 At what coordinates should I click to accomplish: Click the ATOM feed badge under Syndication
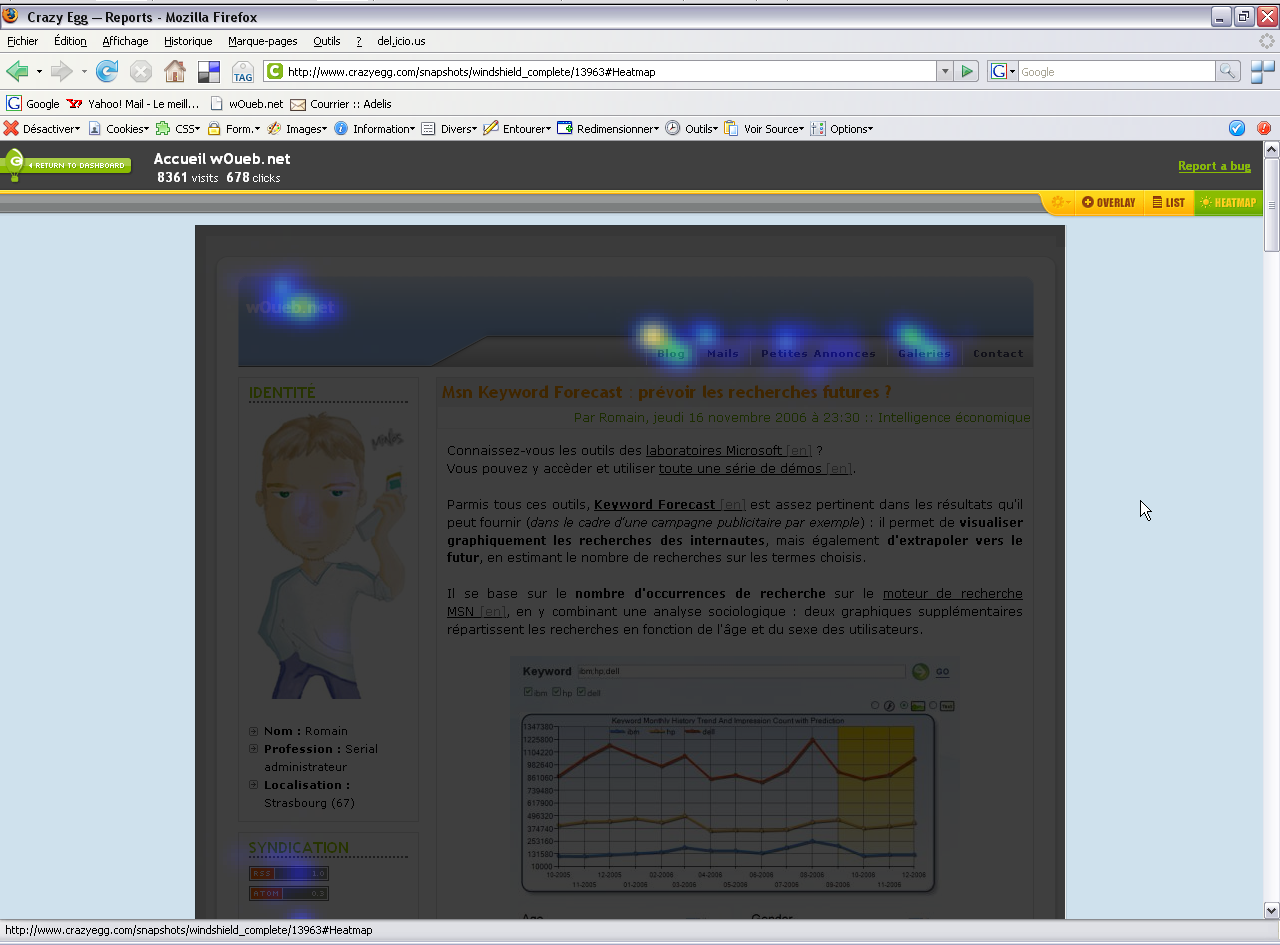point(288,893)
